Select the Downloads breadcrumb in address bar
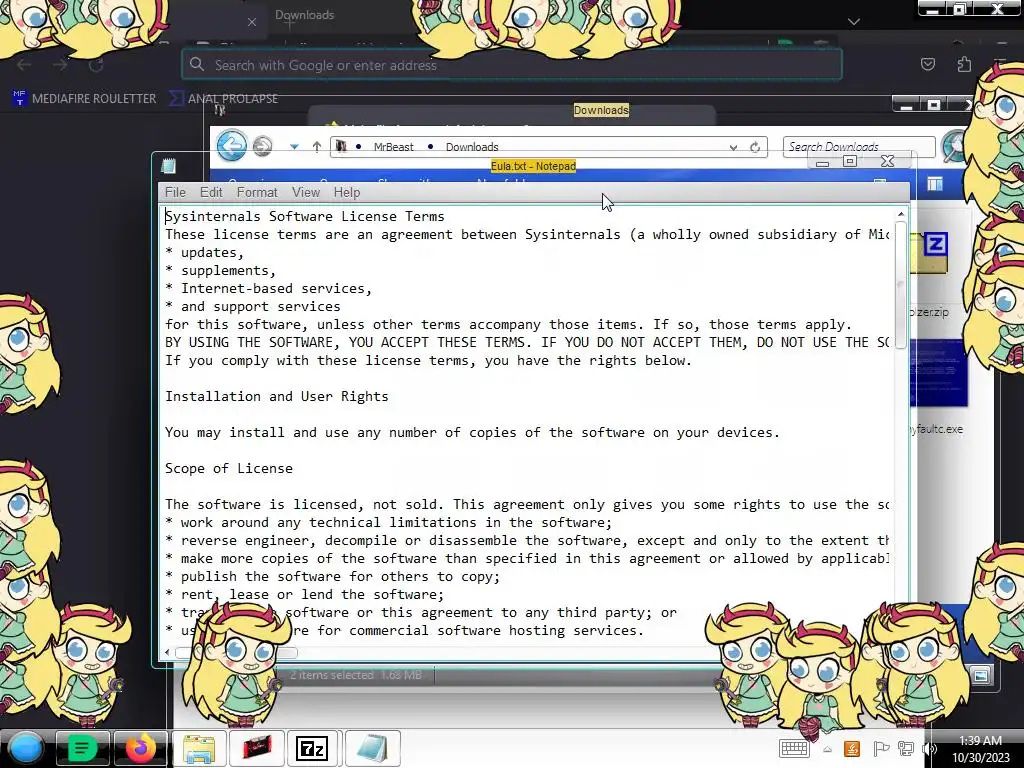This screenshot has width=1024, height=768. coord(472,147)
